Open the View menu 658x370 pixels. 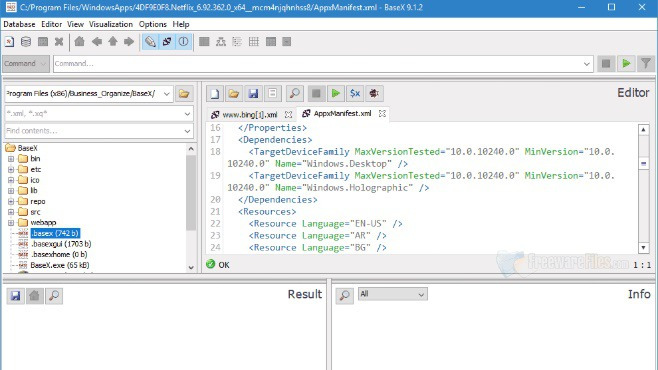pyautogui.click(x=76, y=24)
